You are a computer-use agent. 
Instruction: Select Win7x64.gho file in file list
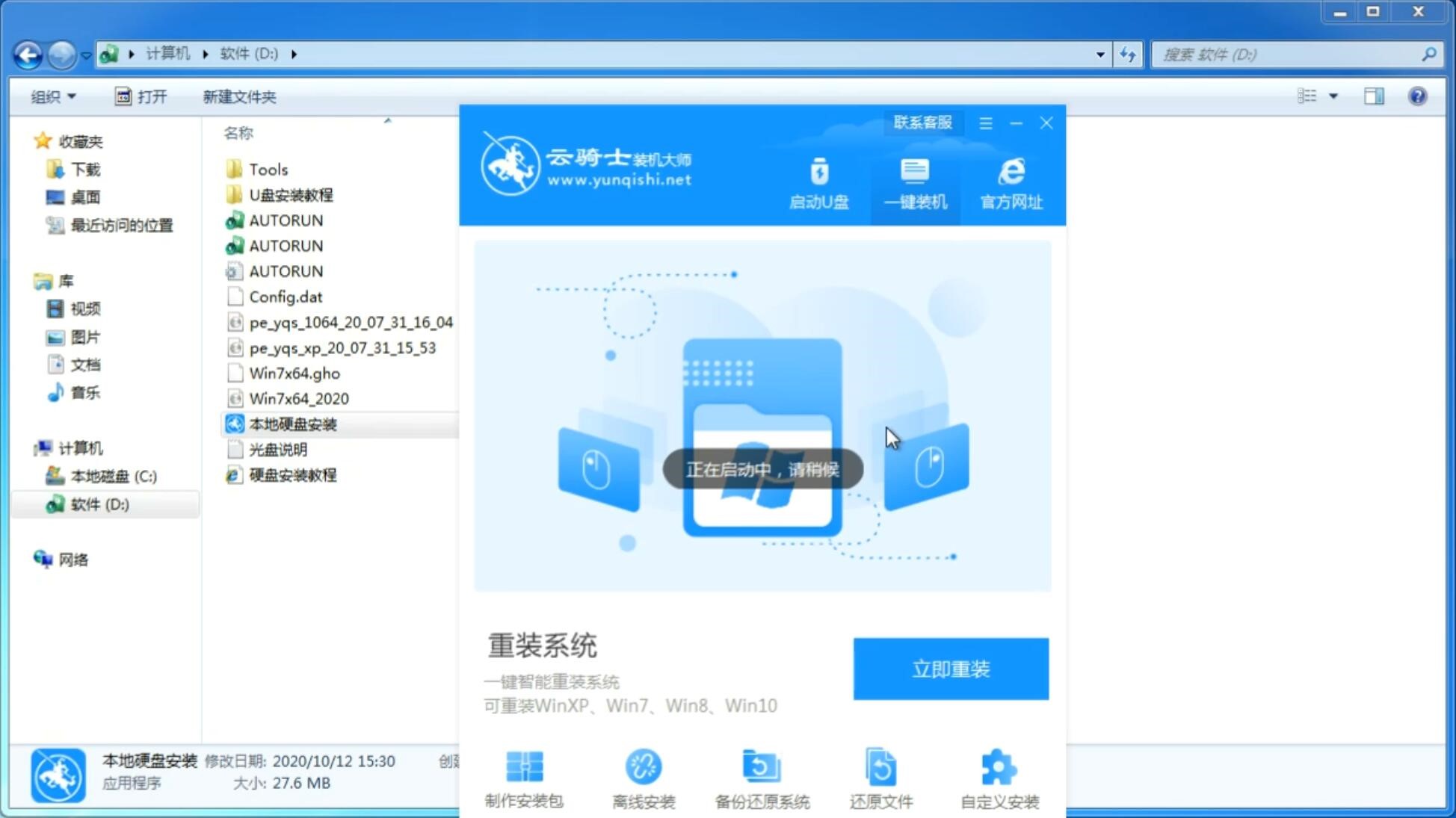(x=294, y=373)
